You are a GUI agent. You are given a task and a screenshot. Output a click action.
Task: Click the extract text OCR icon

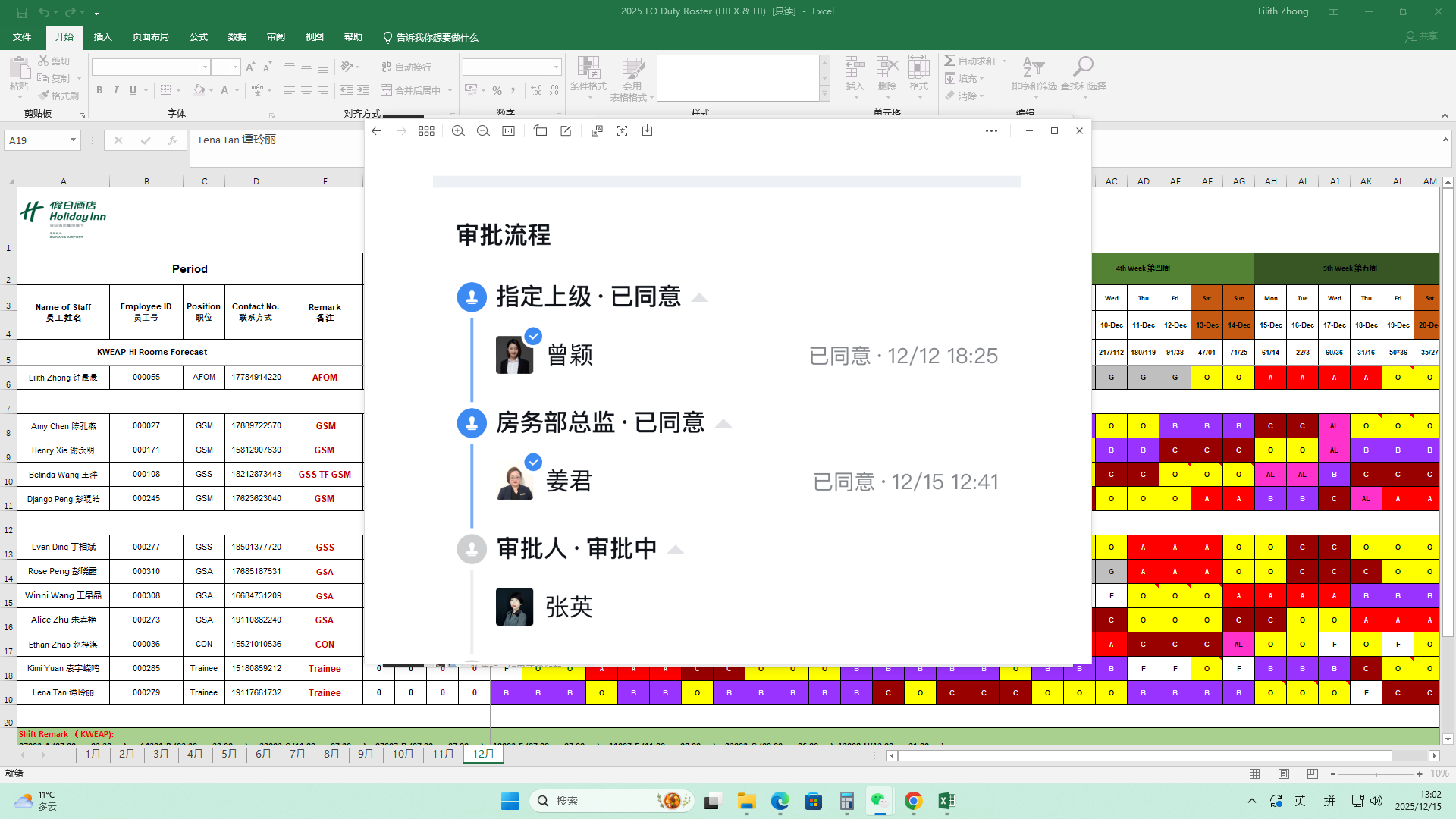pos(622,131)
